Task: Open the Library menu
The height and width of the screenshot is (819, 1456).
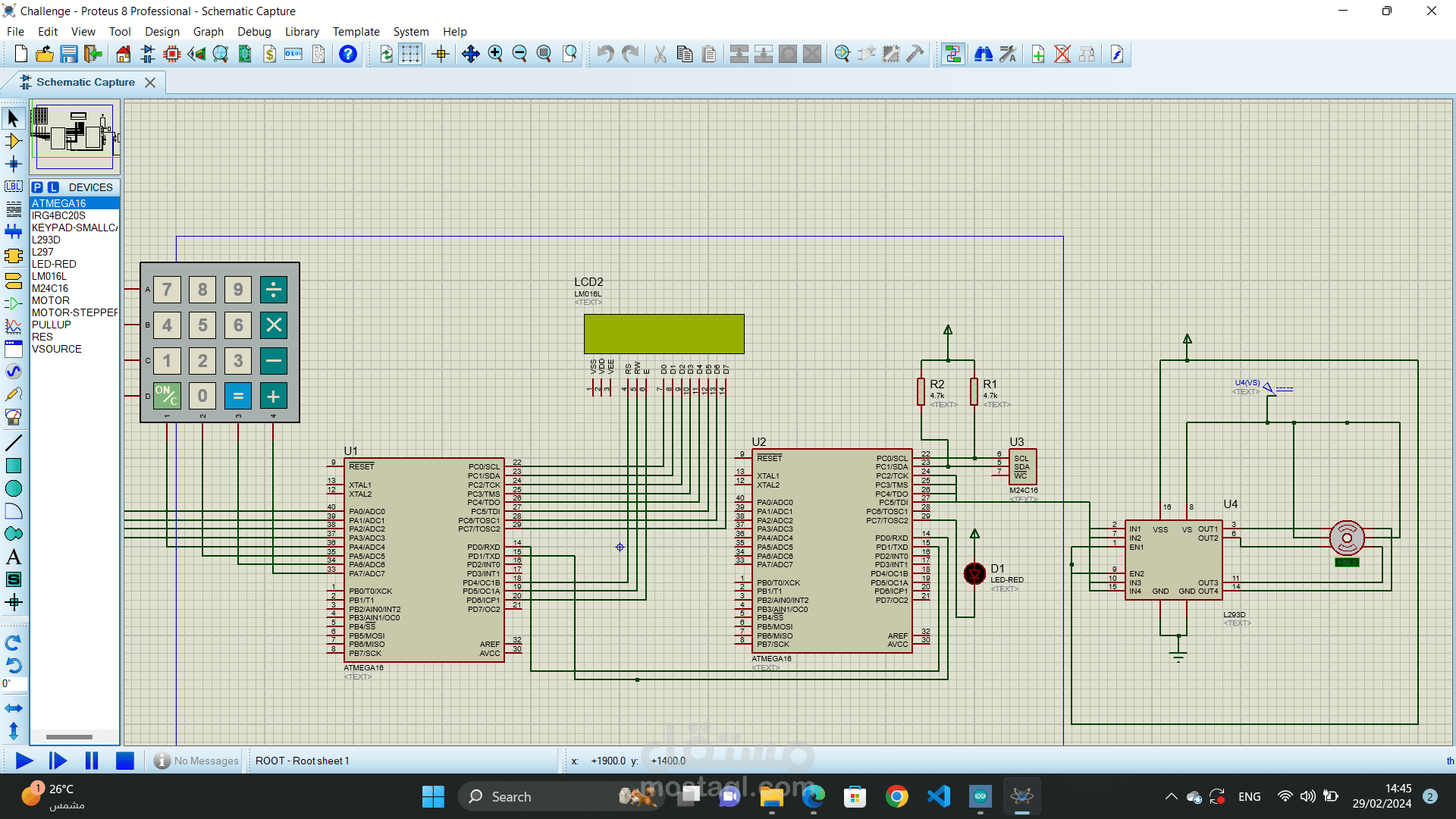Action: click(x=302, y=32)
